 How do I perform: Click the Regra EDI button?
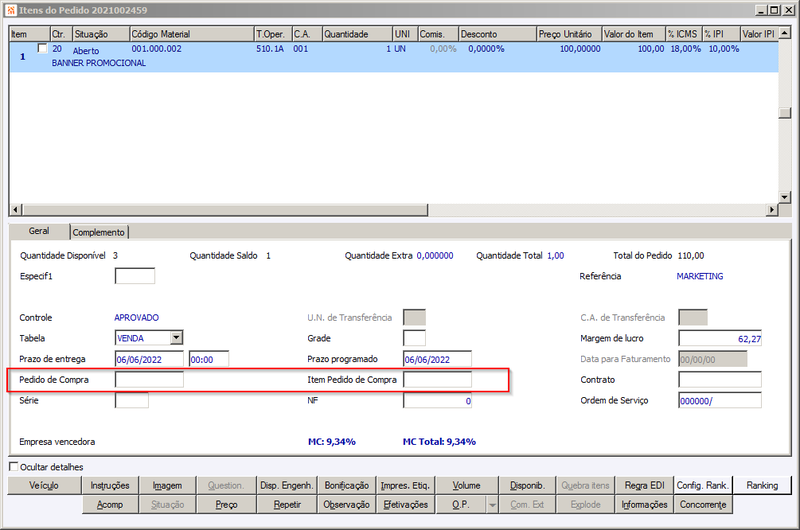[643, 485]
